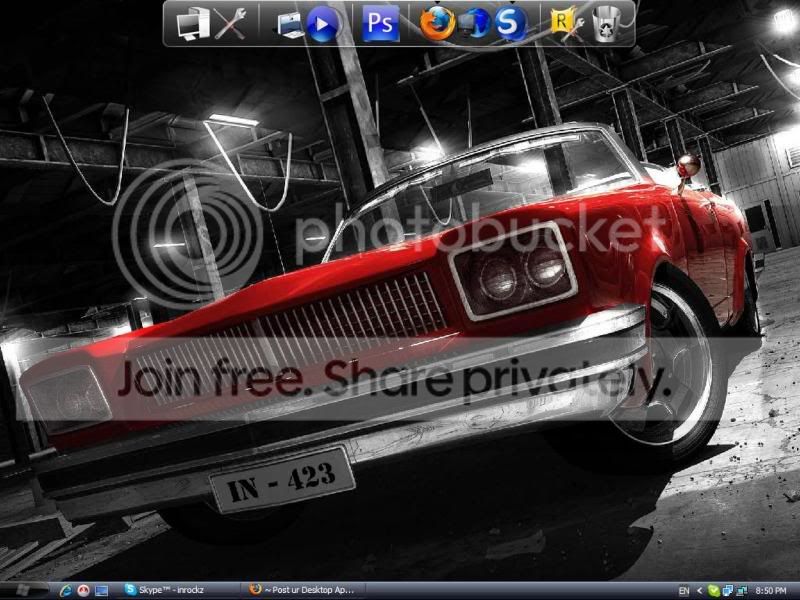Open the EN language bar selector
800x600 pixels.
[684, 591]
